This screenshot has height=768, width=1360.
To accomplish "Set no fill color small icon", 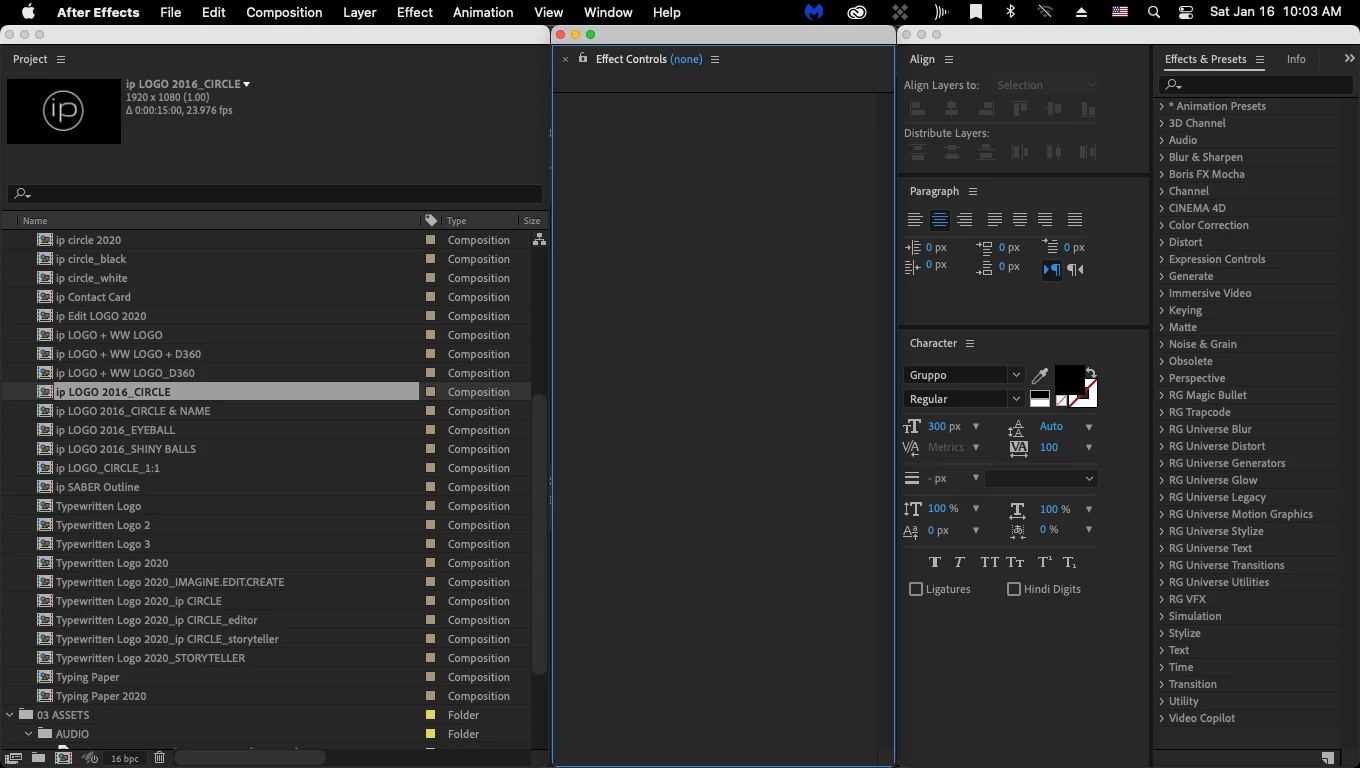I will (1061, 401).
